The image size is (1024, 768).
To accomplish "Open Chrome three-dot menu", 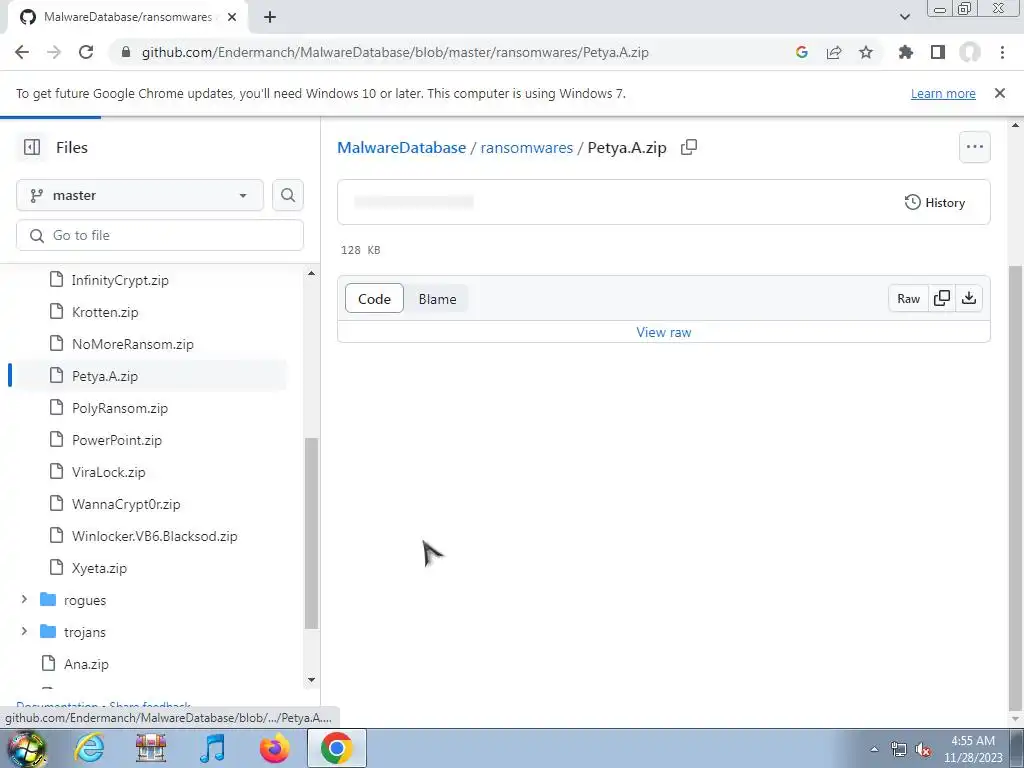I will coord(1002,52).
